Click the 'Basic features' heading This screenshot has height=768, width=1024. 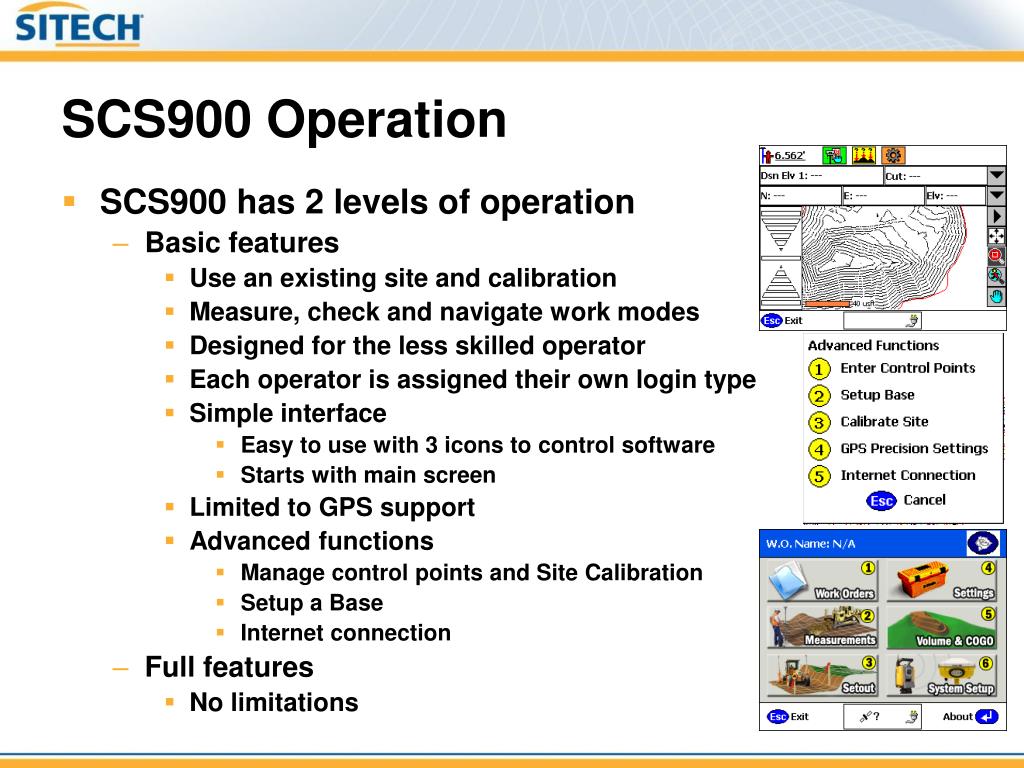242,242
